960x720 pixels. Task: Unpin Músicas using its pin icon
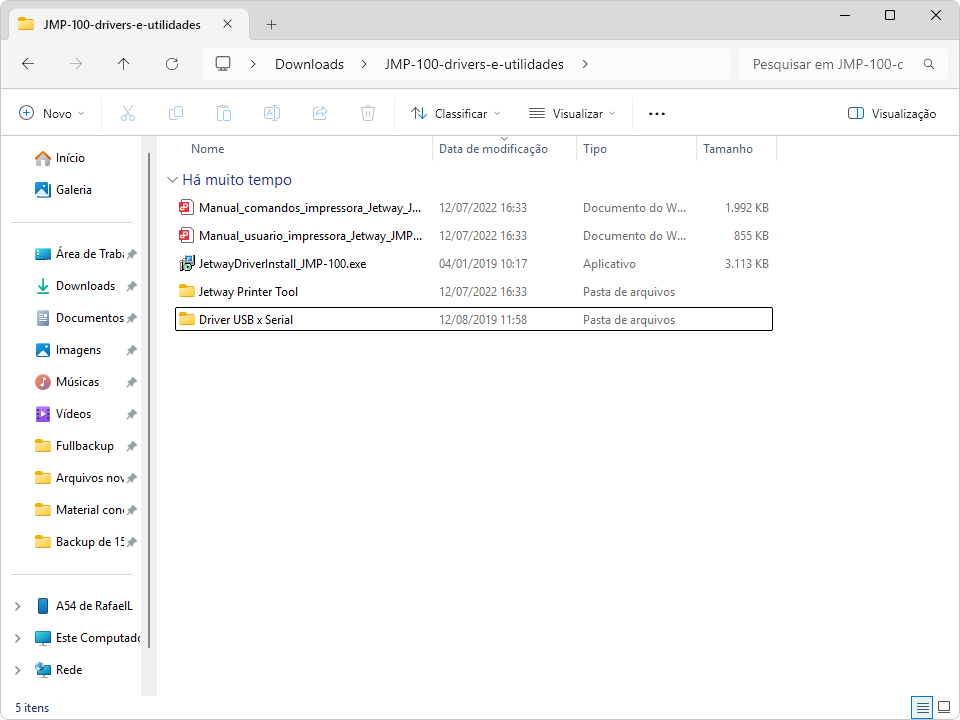tap(131, 382)
